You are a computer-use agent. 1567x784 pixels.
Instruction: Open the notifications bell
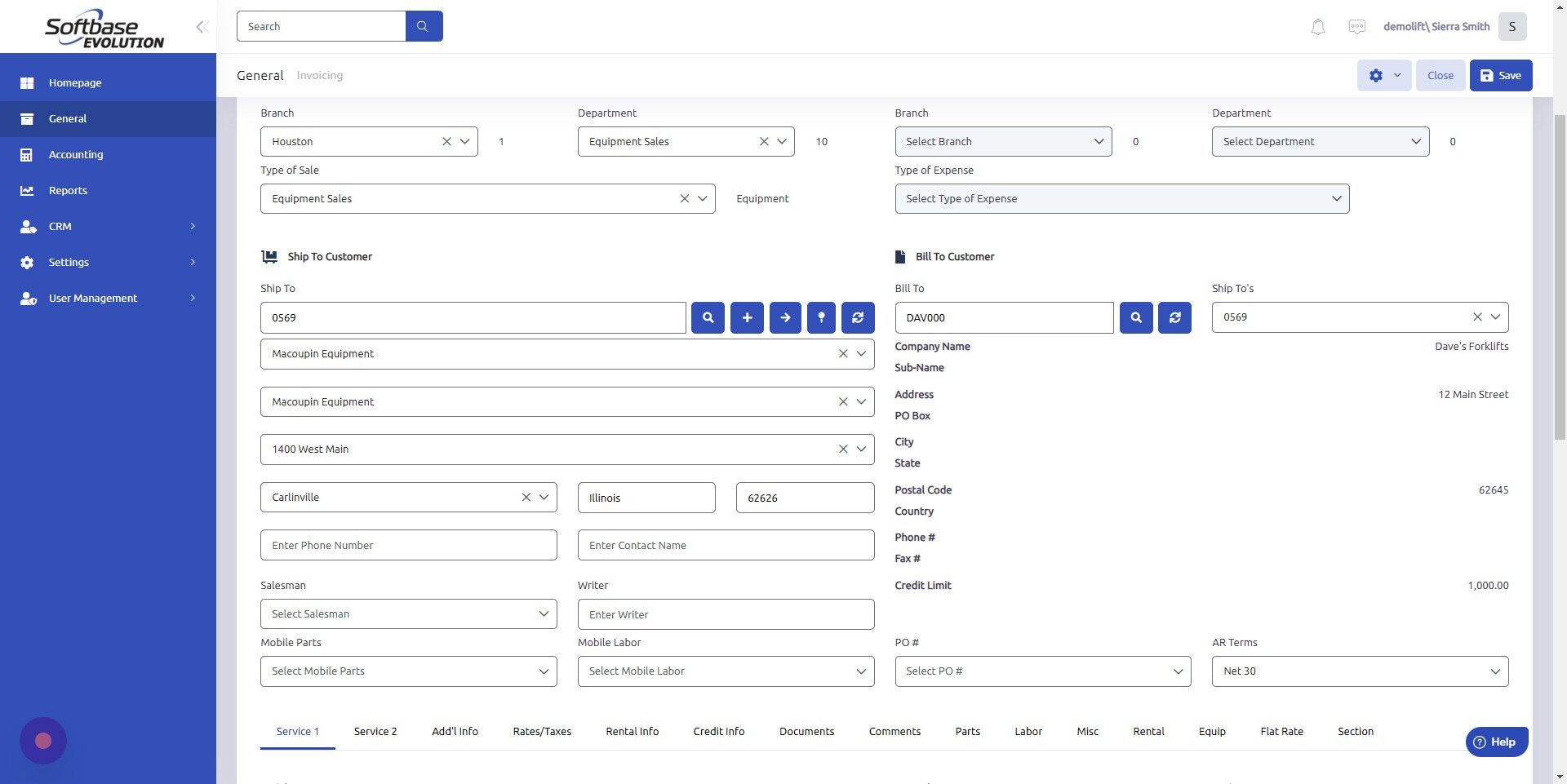[1316, 26]
